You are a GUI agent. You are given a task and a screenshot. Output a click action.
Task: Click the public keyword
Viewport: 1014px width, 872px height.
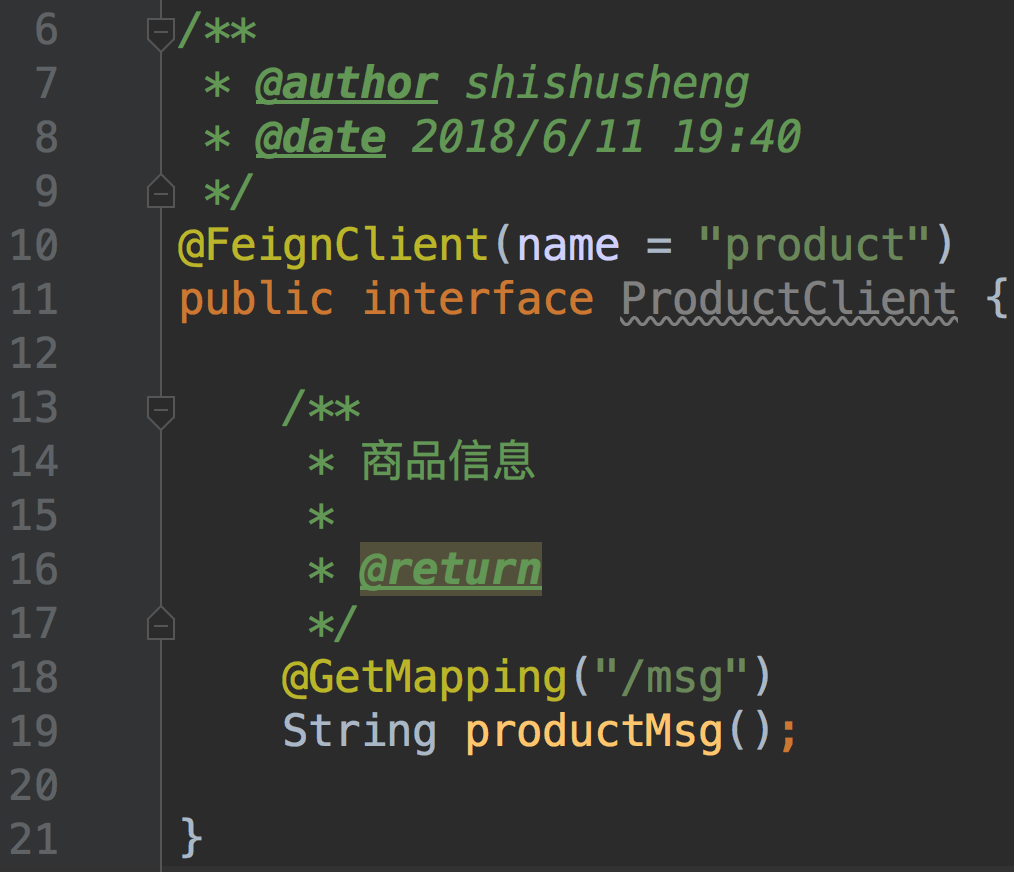[256, 299]
